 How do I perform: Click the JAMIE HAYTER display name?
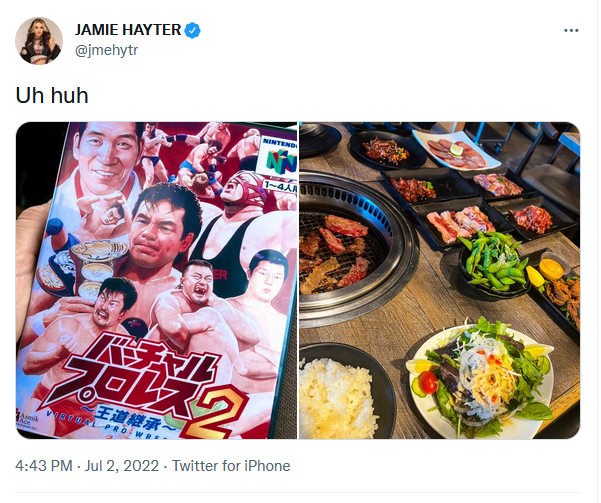[128, 30]
